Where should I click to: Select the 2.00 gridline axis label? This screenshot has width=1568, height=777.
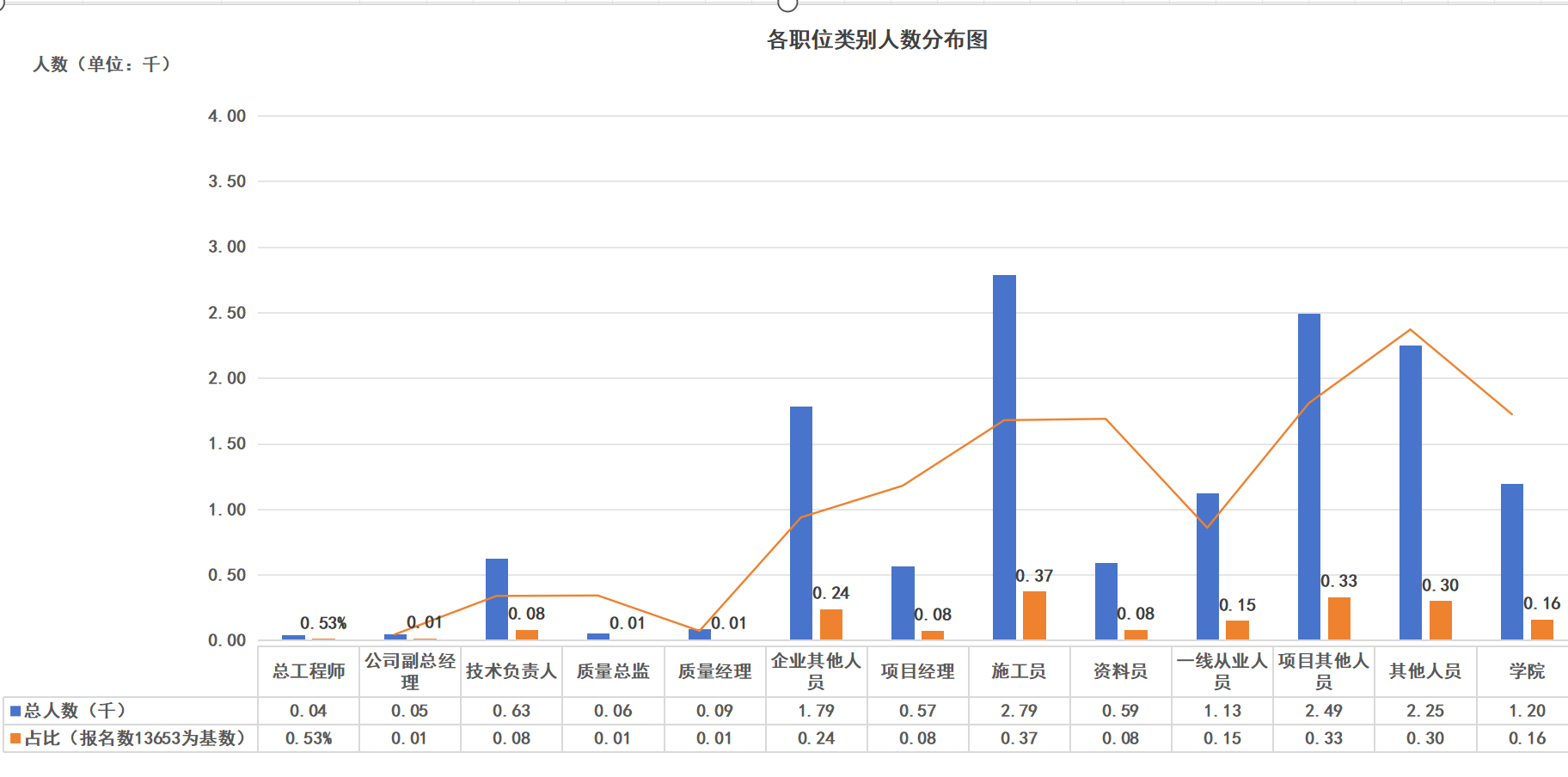coord(227,378)
